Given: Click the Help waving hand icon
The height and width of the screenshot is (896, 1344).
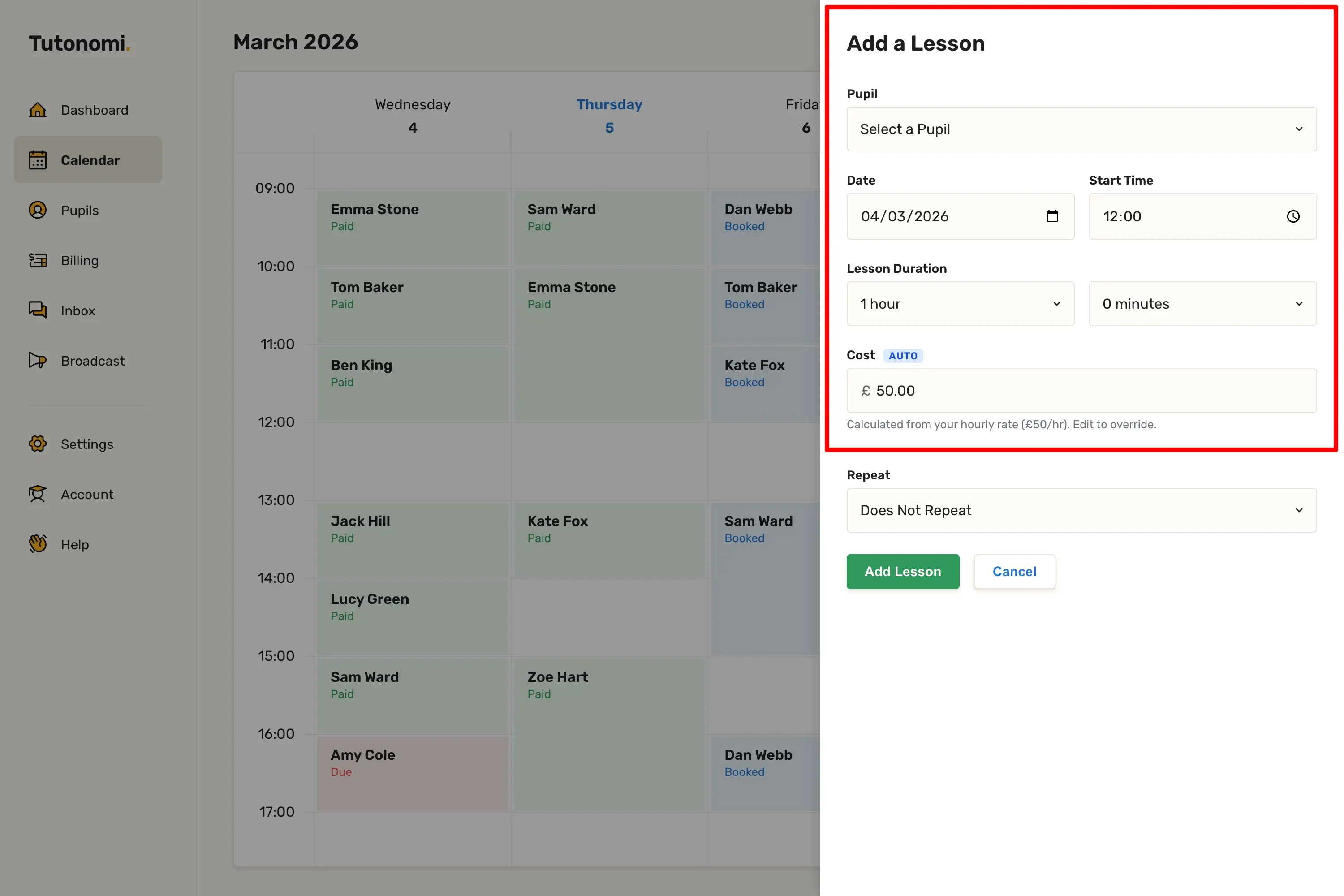Looking at the screenshot, I should point(38,544).
